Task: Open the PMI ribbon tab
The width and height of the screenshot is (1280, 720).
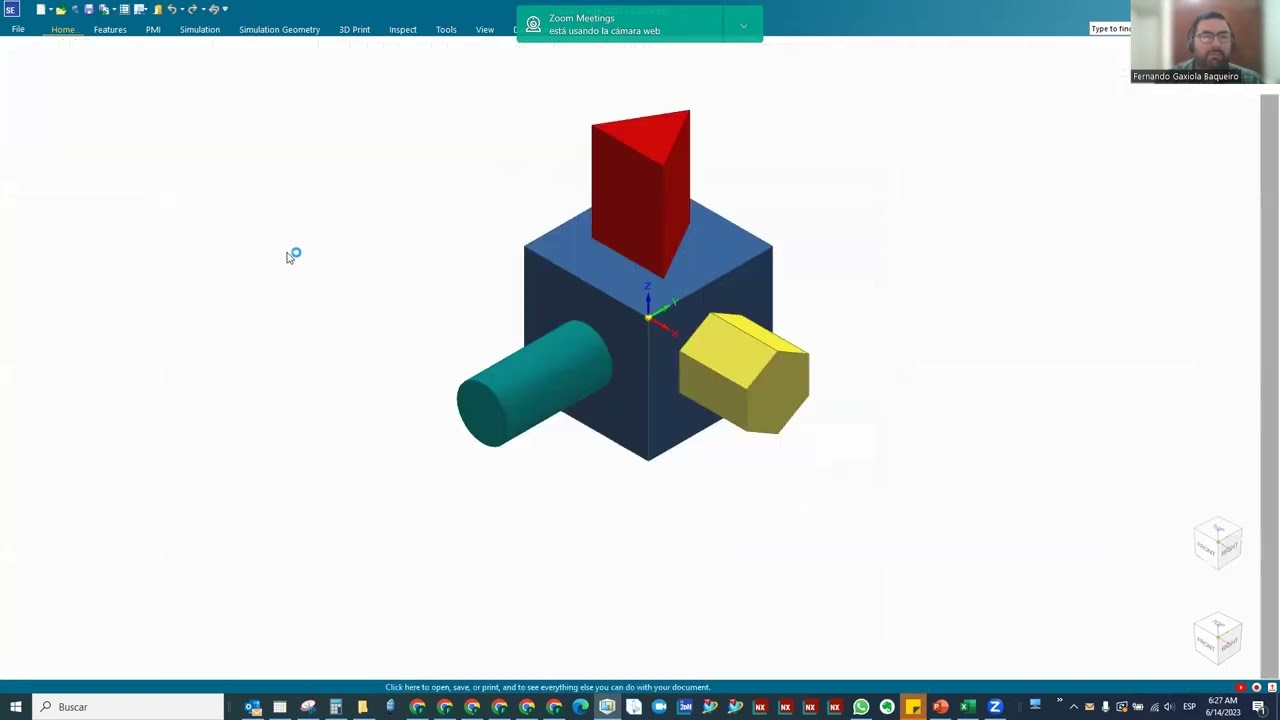Action: tap(153, 30)
